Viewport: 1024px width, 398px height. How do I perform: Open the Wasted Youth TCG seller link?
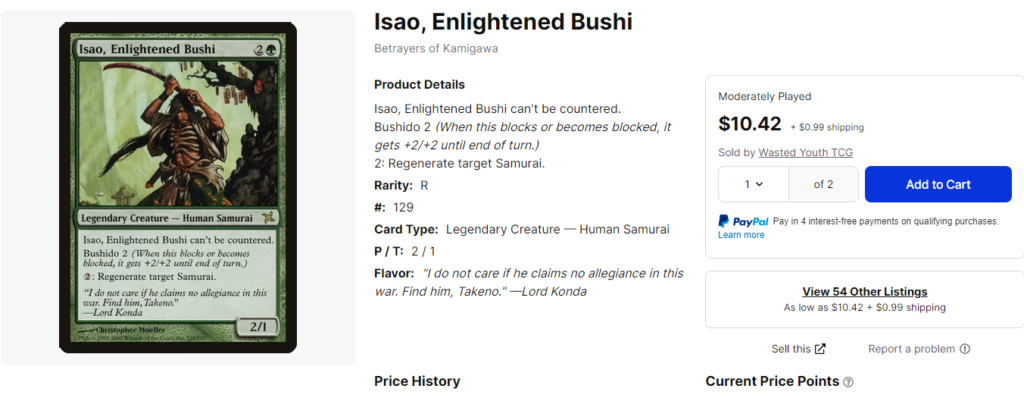[805, 153]
